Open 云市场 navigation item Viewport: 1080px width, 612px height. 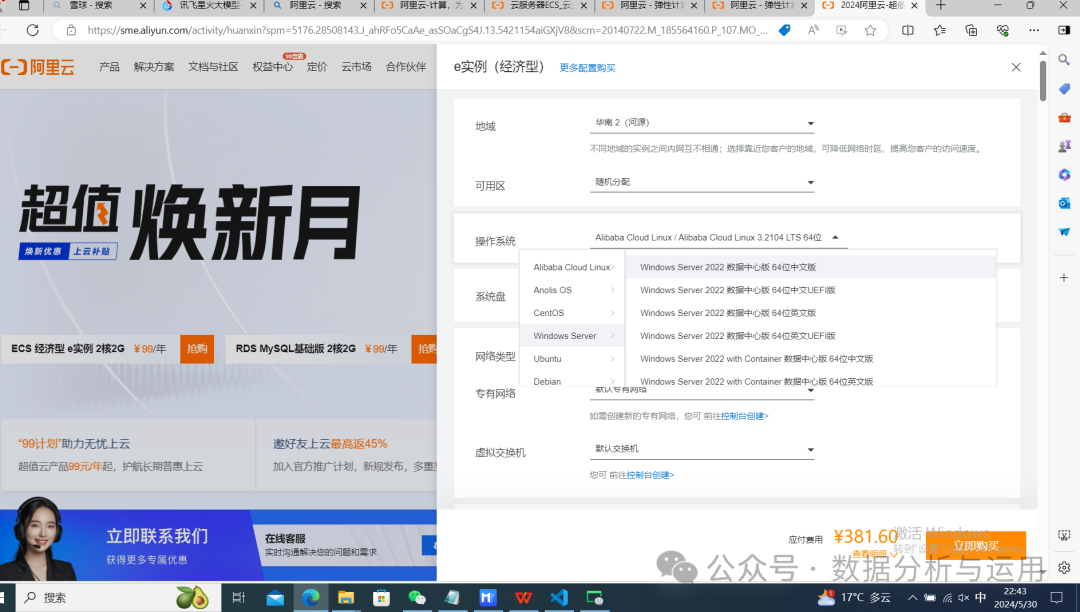(x=356, y=67)
